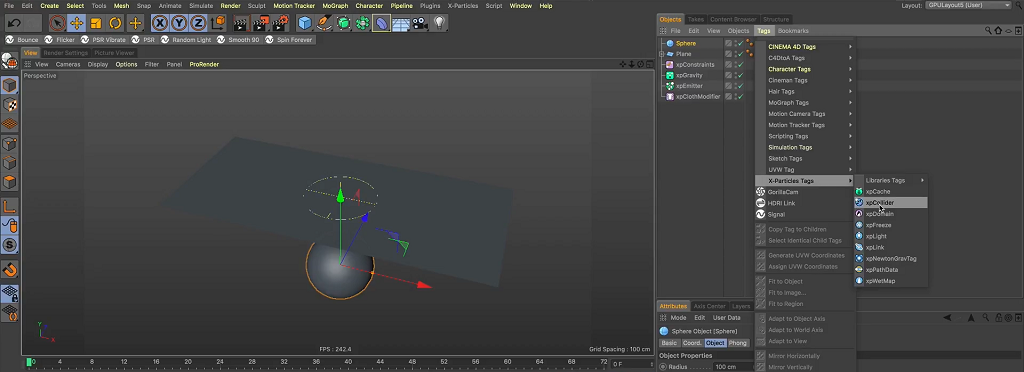Toggle the coordinate system icon
Viewport: 1024px width, 372px height.
218,23
